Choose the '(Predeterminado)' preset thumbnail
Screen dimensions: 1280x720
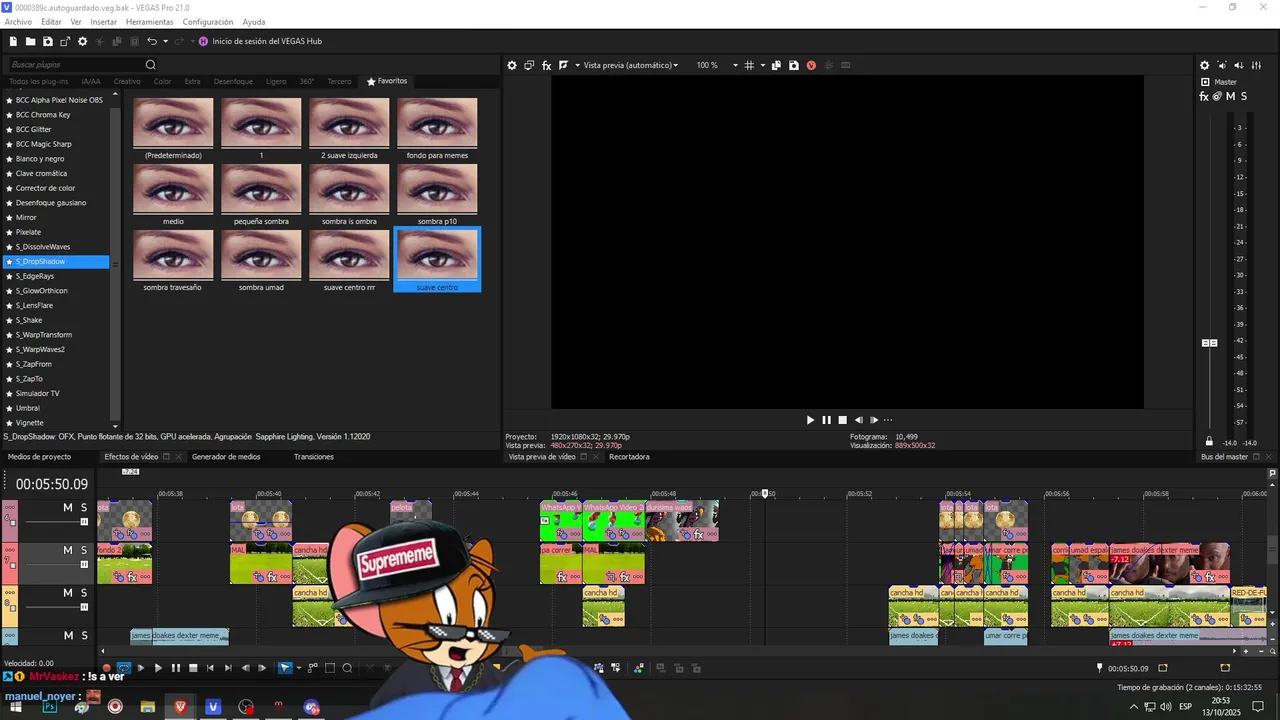(x=173, y=123)
